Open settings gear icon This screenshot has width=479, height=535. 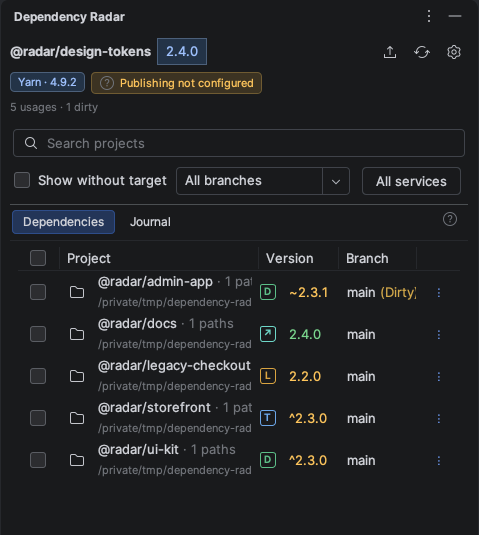pyautogui.click(x=454, y=52)
